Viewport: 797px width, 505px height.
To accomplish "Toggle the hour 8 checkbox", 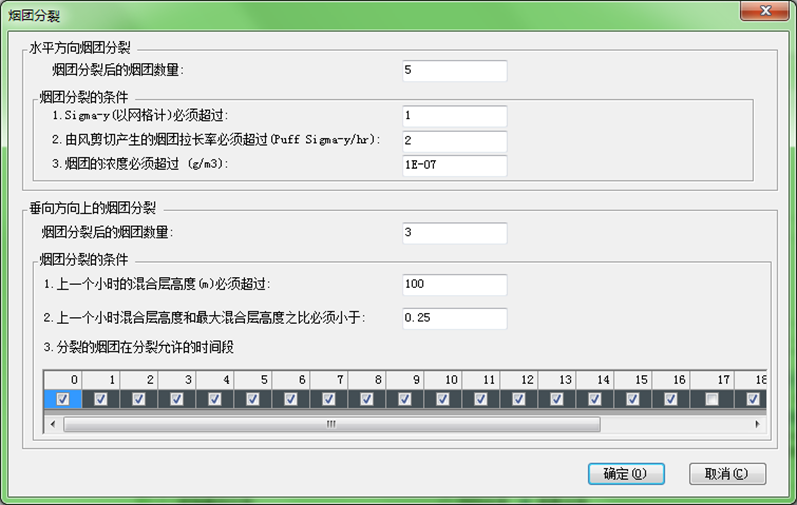I will (x=367, y=399).
